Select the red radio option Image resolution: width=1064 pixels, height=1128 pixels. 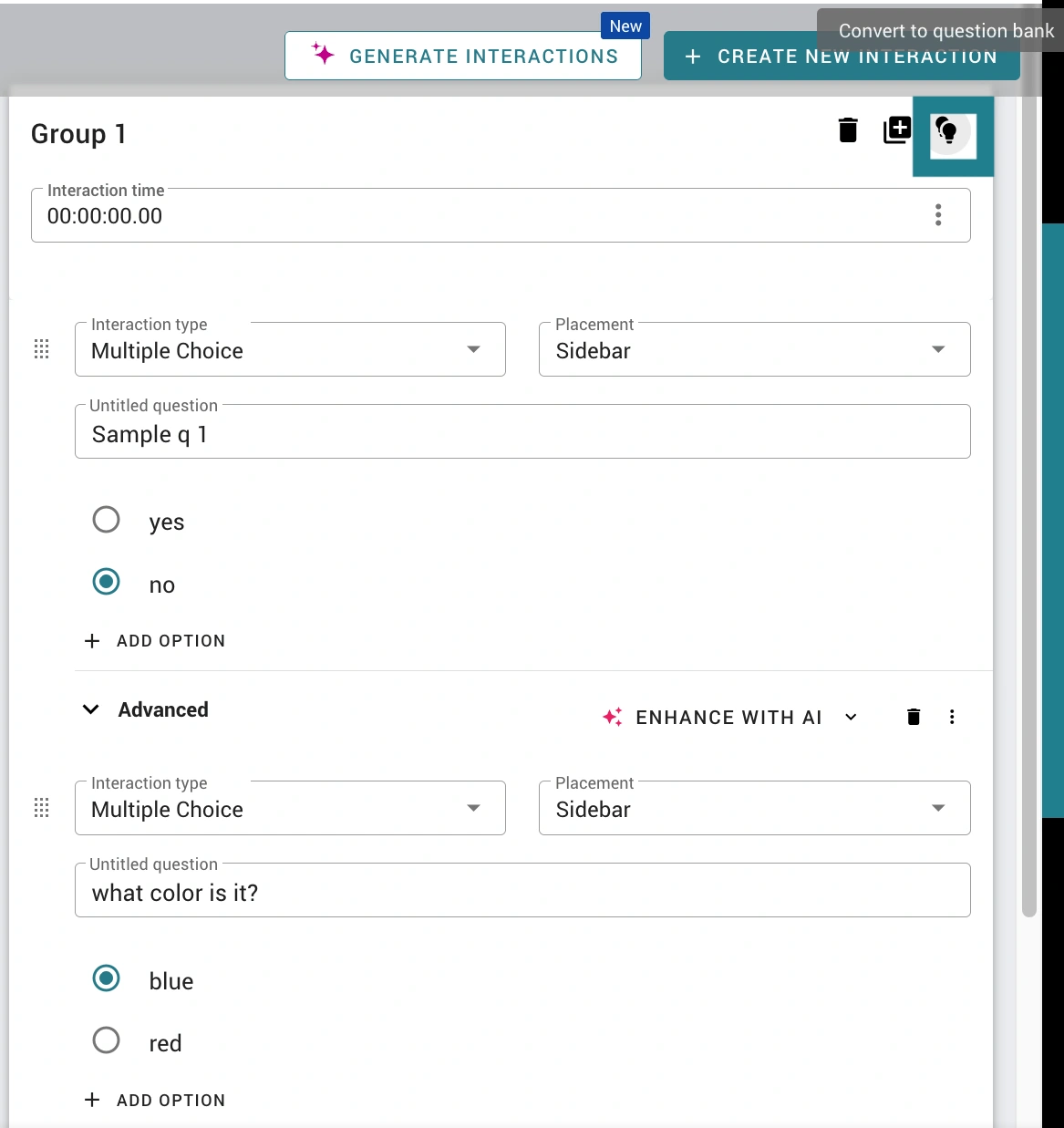click(107, 1040)
